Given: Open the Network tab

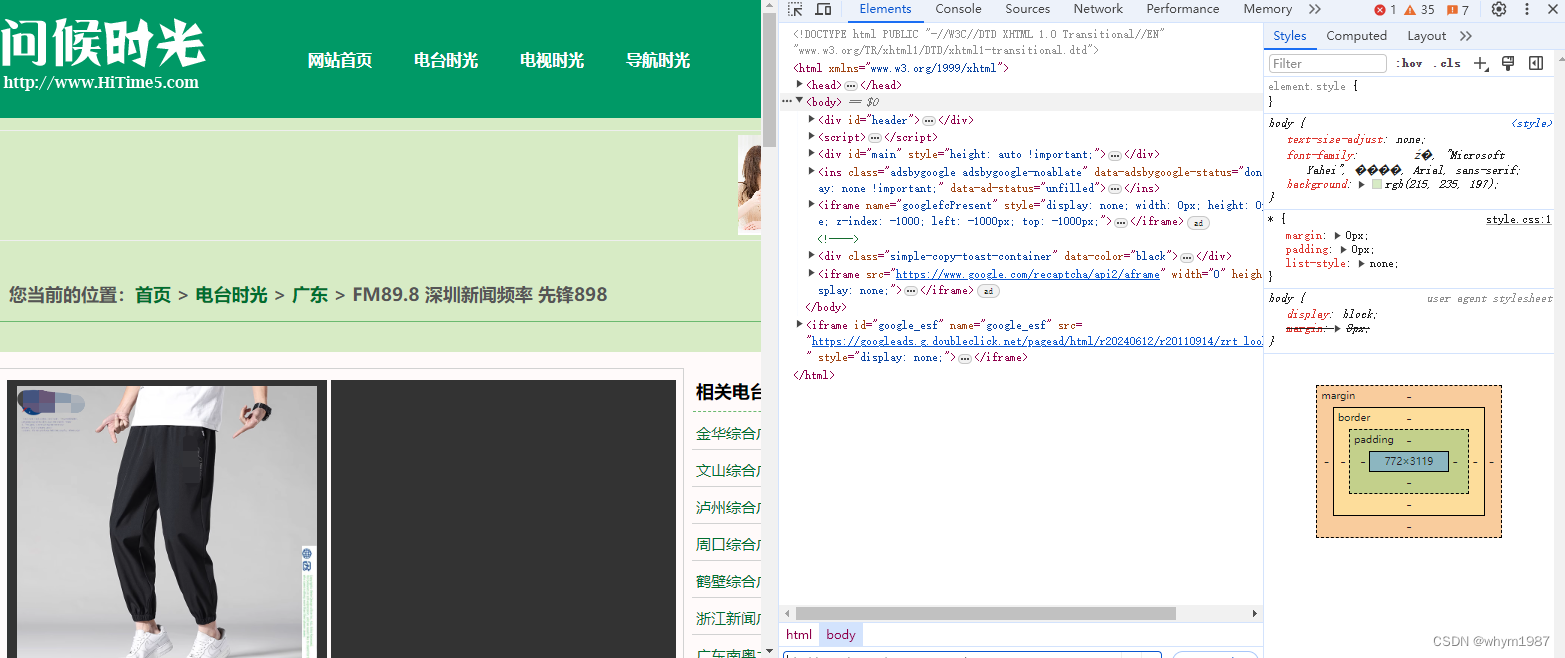Looking at the screenshot, I should [x=1098, y=9].
